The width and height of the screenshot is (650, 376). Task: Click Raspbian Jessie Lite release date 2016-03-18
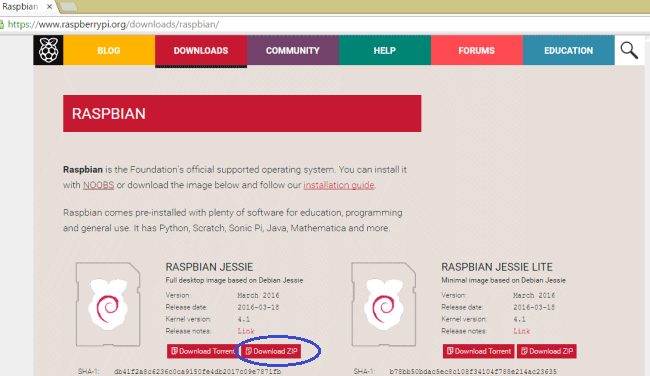[534, 307]
